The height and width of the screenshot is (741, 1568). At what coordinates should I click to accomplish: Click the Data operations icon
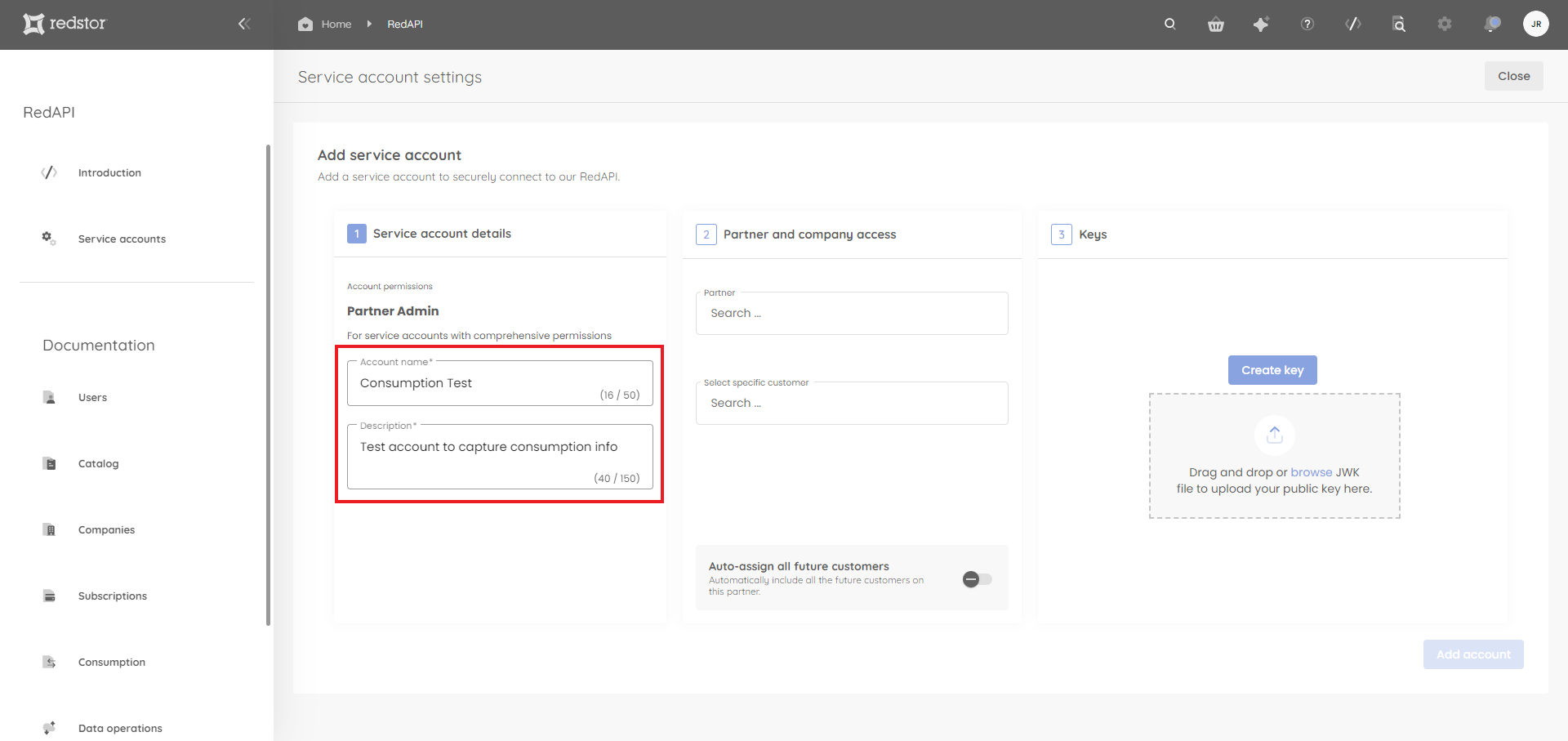[x=49, y=728]
